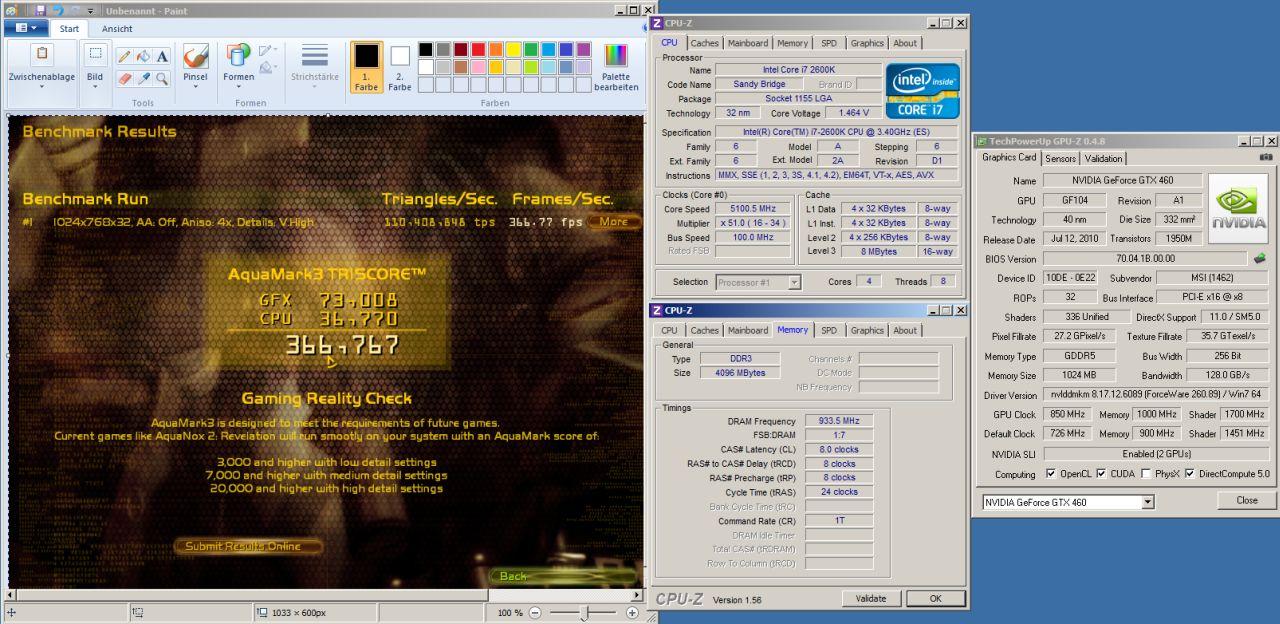This screenshot has height=624, width=1280.
Task: Open the NVIDIA GeForce GTX 460 dropdown
Action: [1148, 502]
